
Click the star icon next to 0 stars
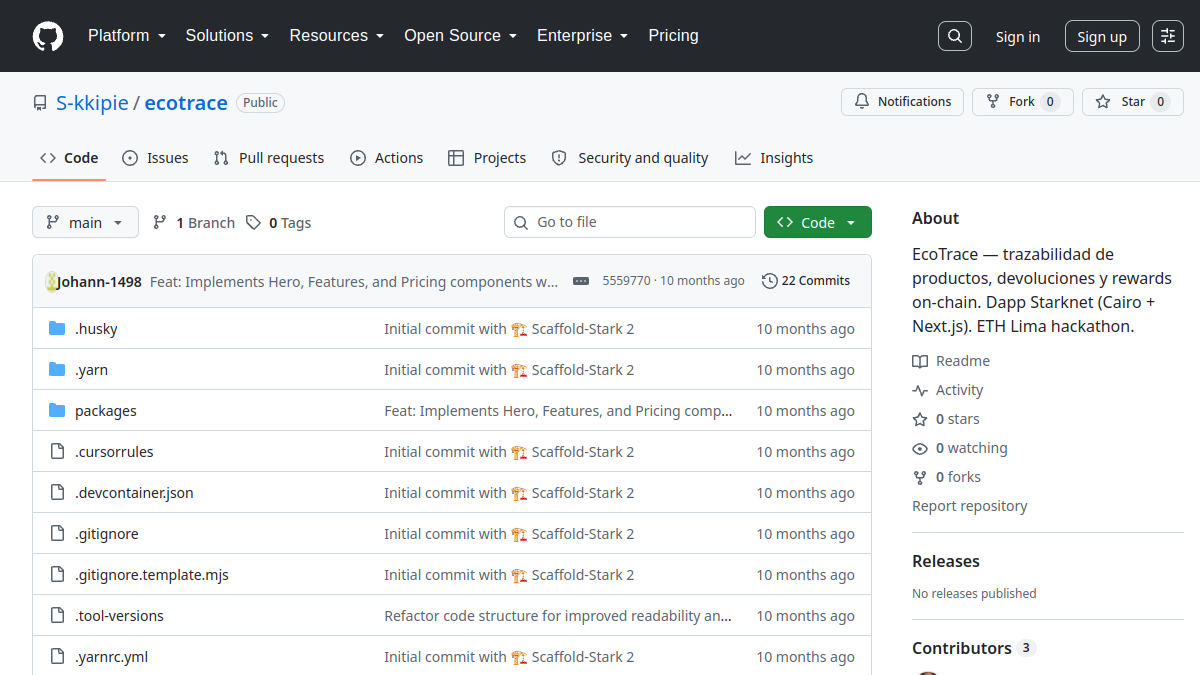click(x=920, y=419)
